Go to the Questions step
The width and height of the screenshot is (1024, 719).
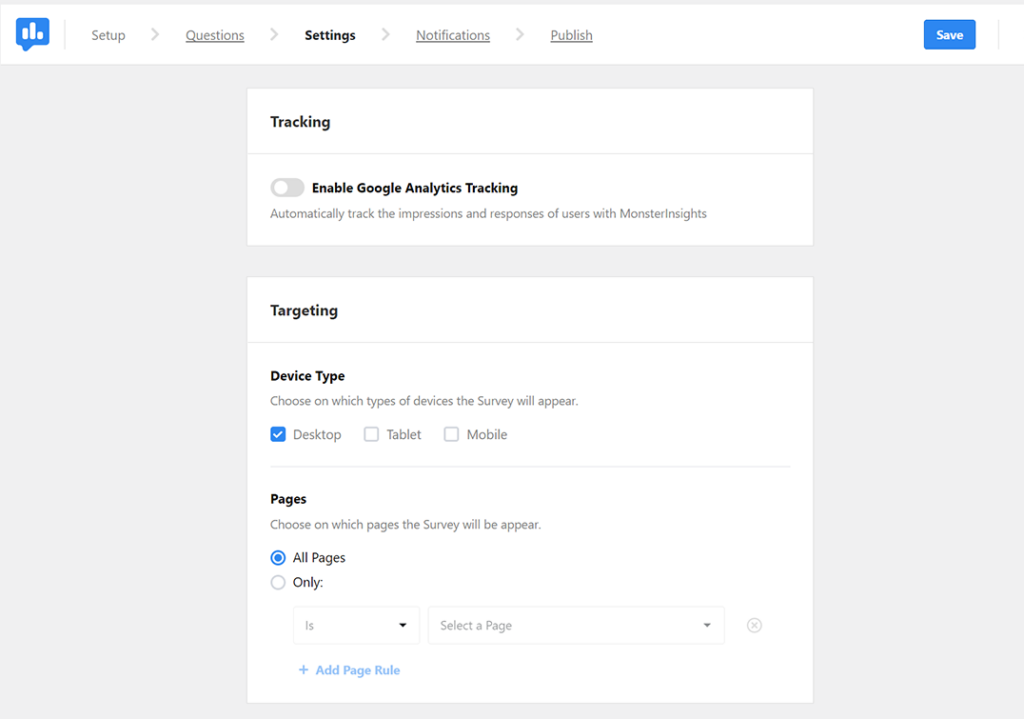point(215,34)
